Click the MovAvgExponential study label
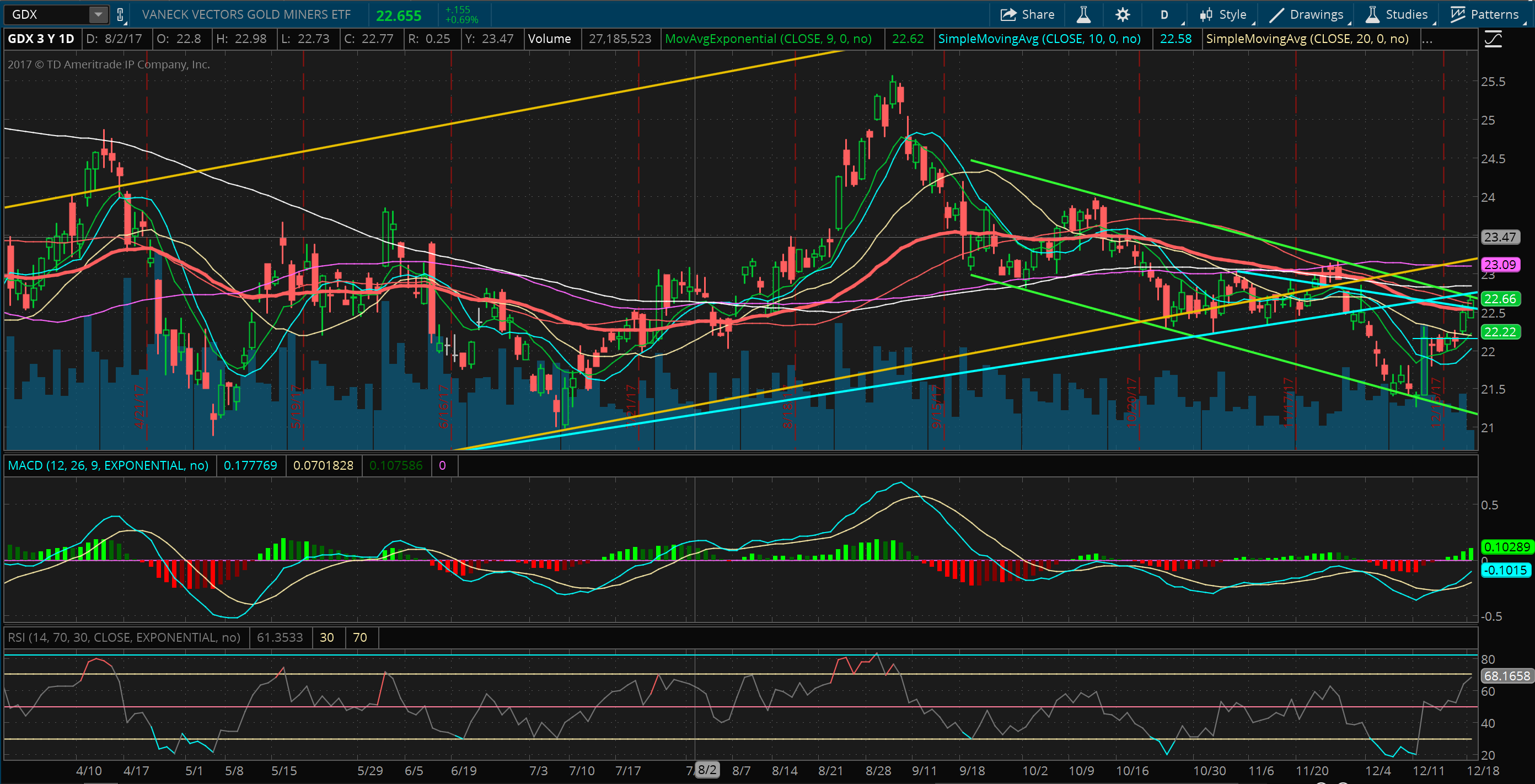The image size is (1535, 784). (x=767, y=39)
